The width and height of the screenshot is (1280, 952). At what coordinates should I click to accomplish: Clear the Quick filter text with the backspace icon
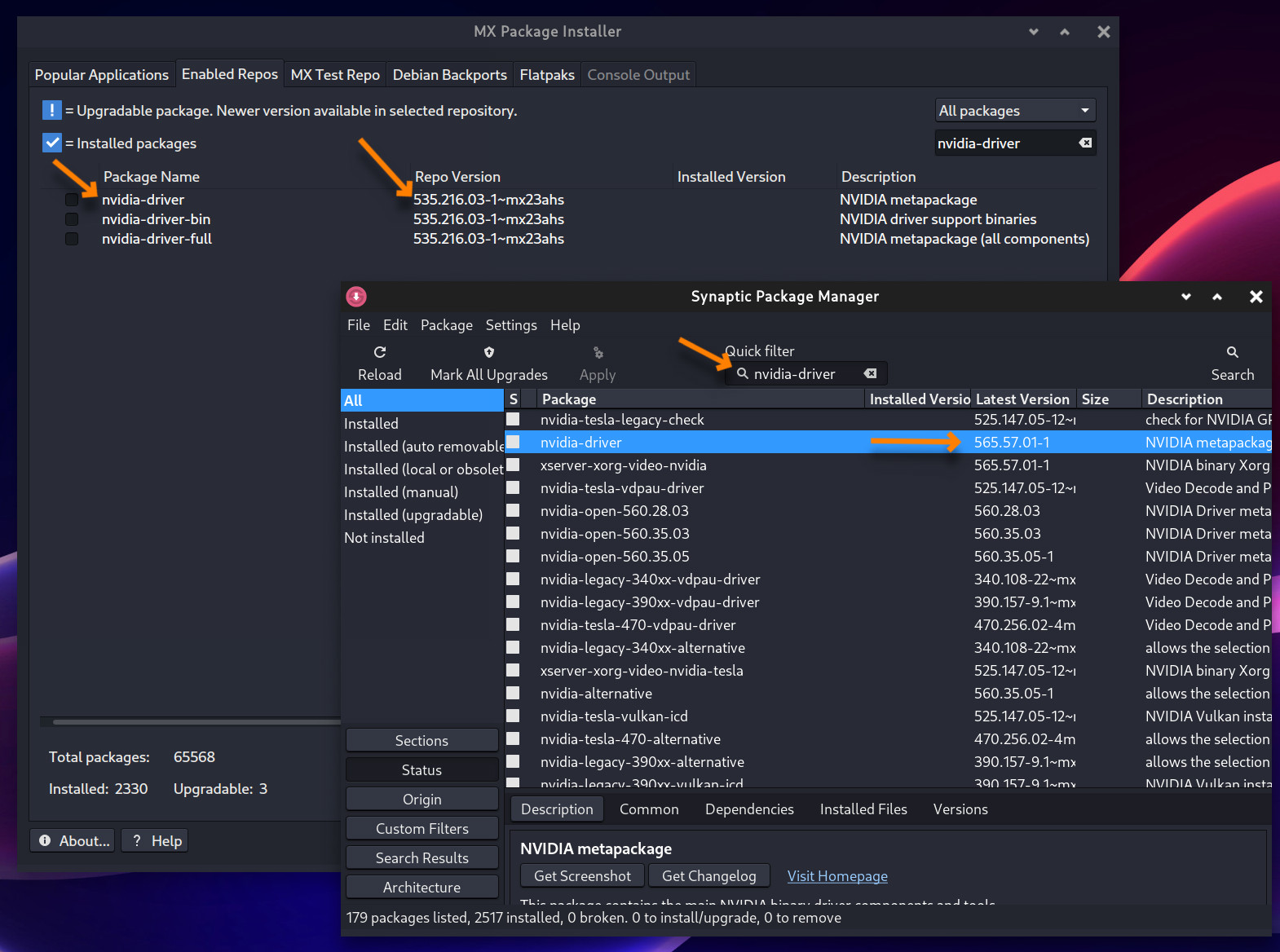[x=871, y=373]
